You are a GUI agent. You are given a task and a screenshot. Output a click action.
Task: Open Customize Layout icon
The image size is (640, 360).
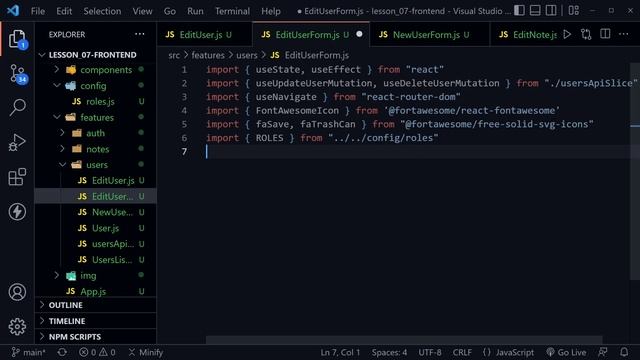[x=573, y=11]
